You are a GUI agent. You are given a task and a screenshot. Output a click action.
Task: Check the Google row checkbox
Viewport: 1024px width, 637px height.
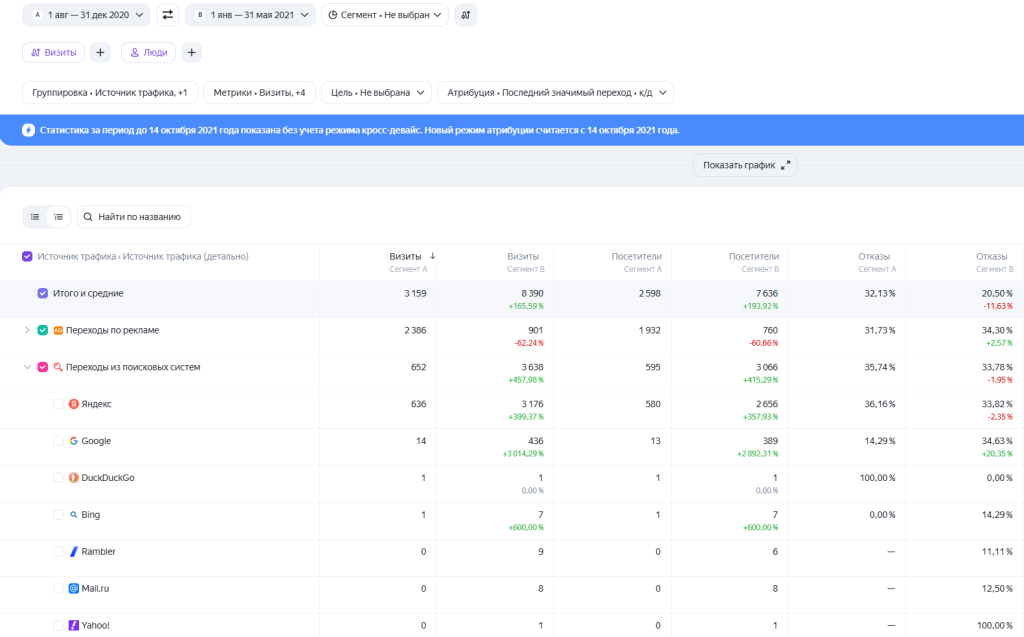(58, 441)
